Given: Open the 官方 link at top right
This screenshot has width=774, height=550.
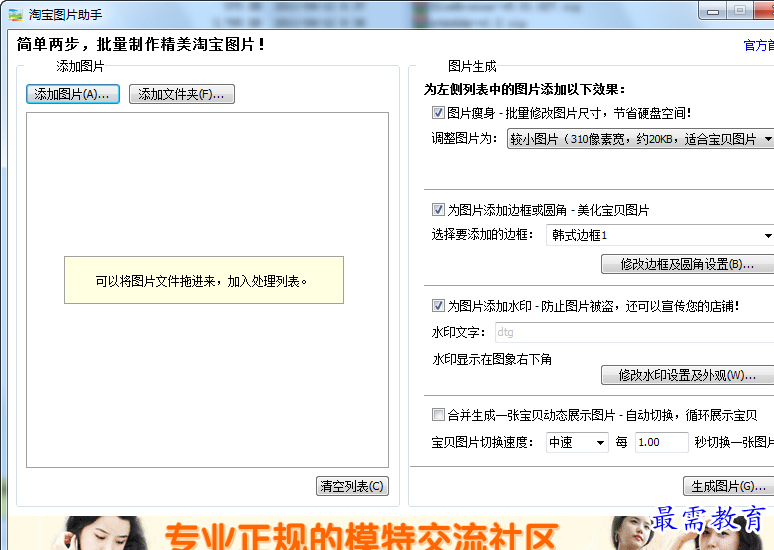Looking at the screenshot, I should point(759,45).
